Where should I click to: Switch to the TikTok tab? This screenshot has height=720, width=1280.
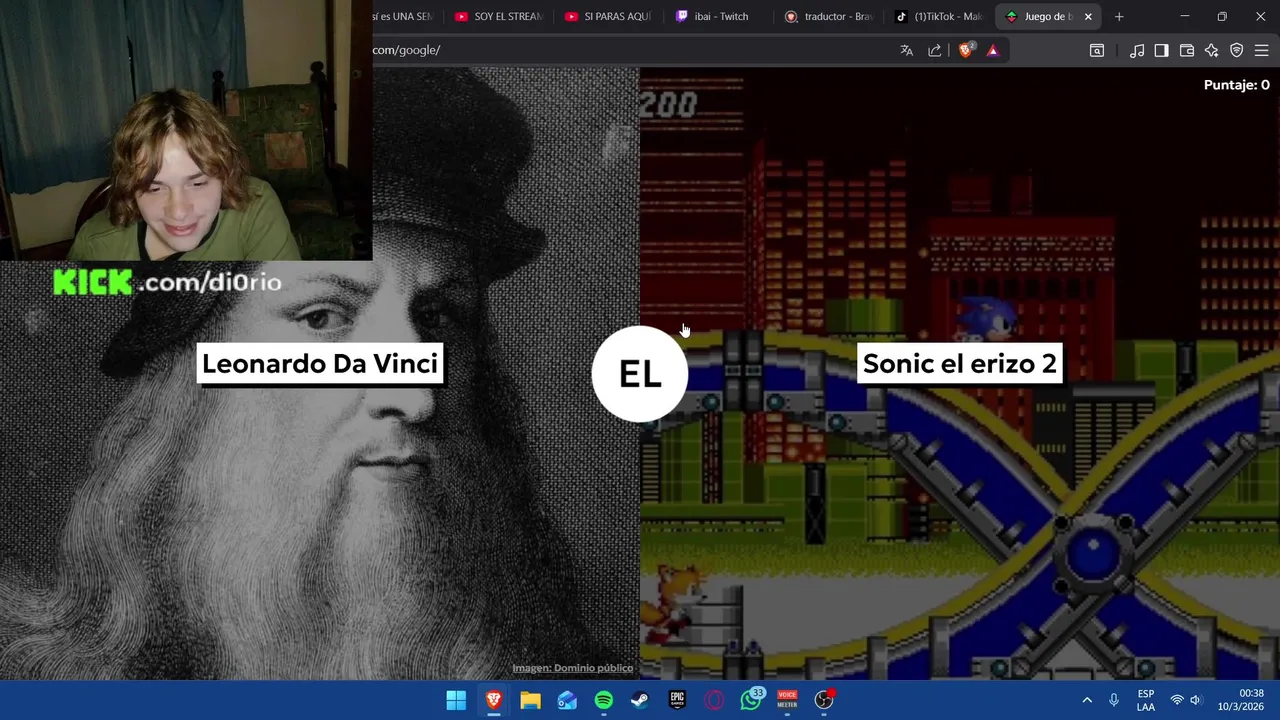tap(938, 16)
